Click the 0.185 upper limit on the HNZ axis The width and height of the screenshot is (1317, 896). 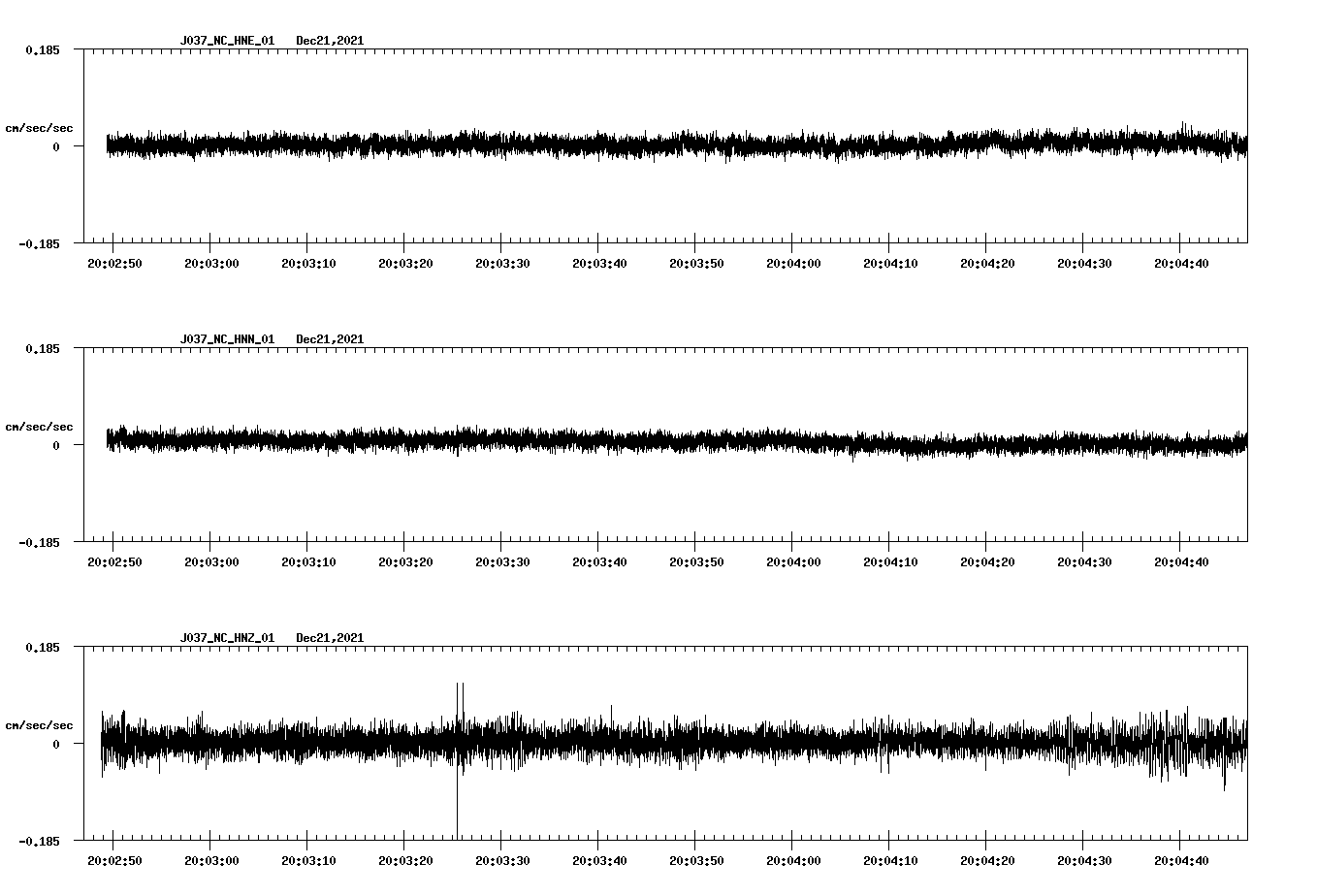[x=42, y=647]
